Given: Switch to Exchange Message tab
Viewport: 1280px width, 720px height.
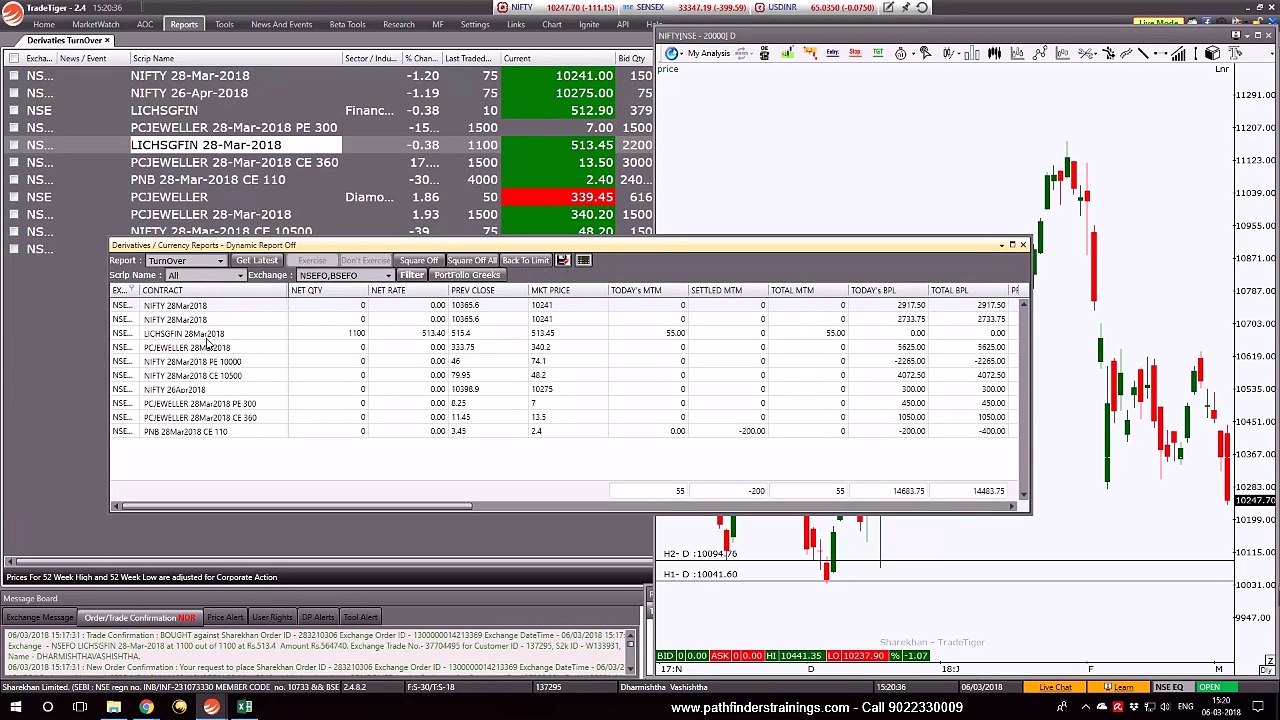Looking at the screenshot, I should (x=40, y=617).
